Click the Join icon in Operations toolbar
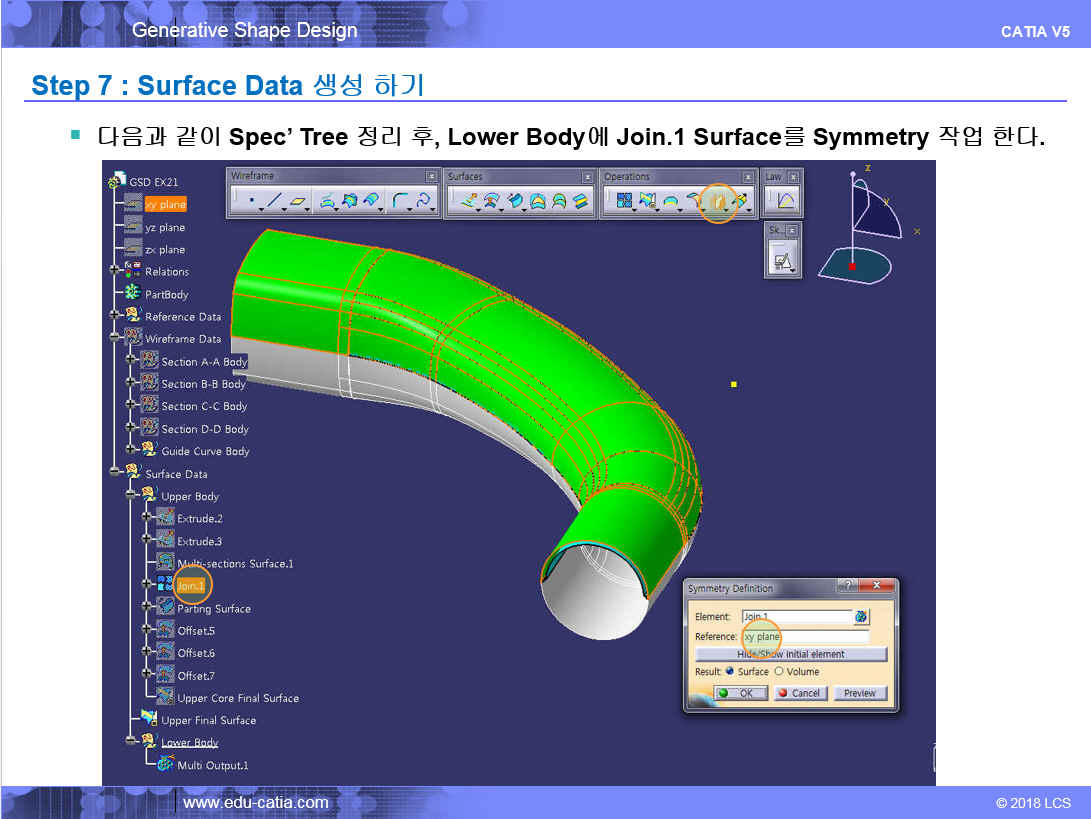 [625, 201]
